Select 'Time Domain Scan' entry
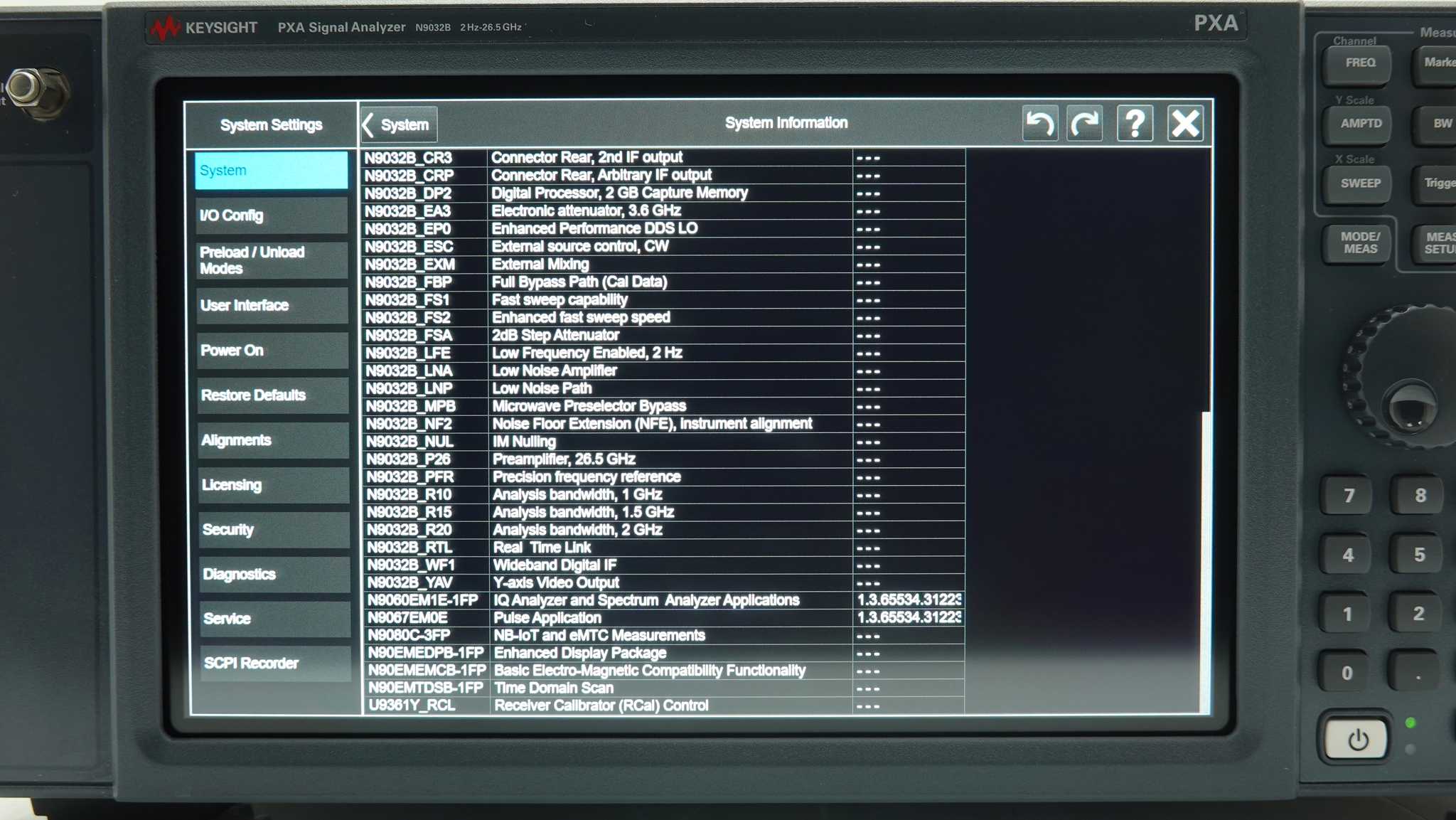Image resolution: width=1456 pixels, height=820 pixels. tap(554, 688)
